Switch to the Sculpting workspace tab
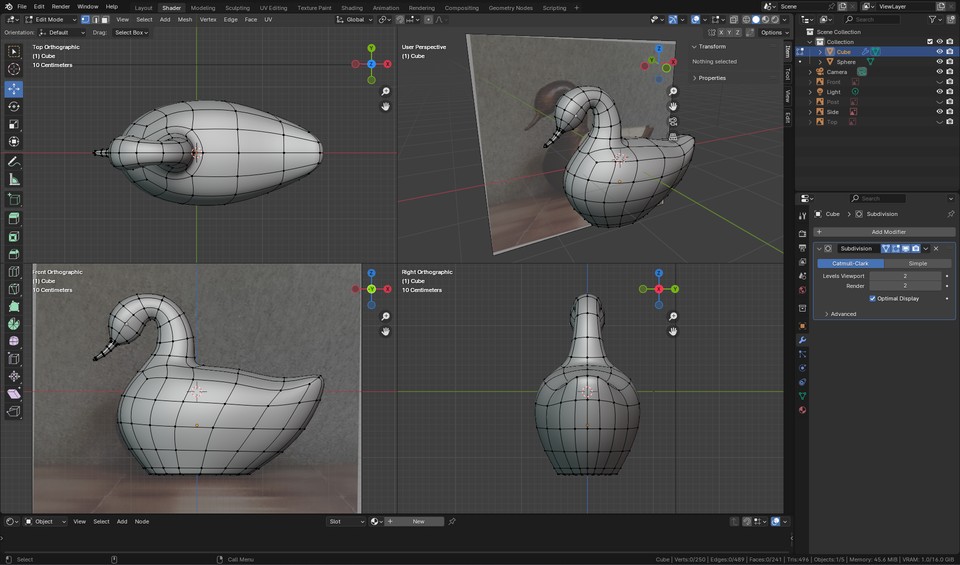 click(x=240, y=7)
